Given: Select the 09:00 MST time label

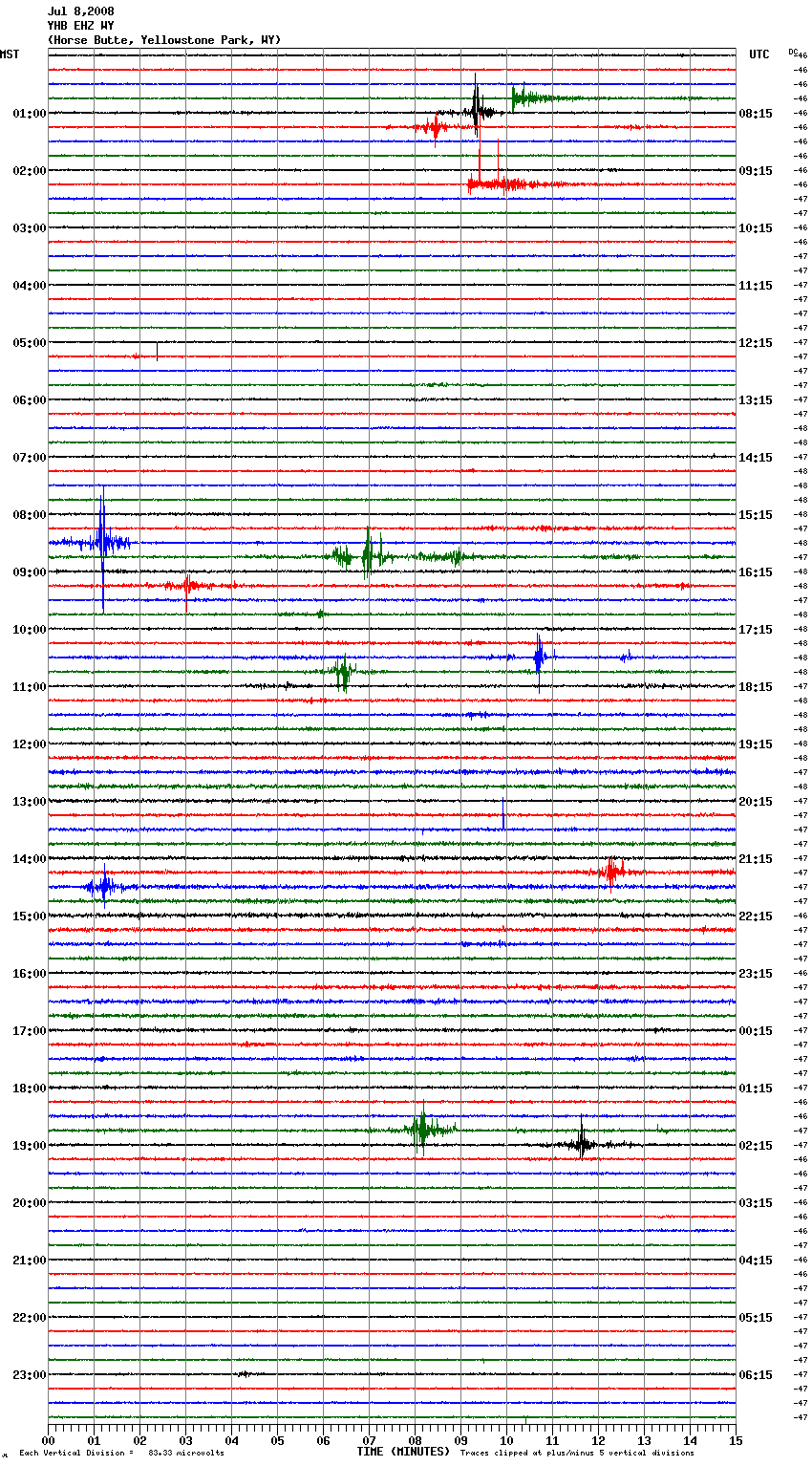Looking at the screenshot, I should point(30,572).
